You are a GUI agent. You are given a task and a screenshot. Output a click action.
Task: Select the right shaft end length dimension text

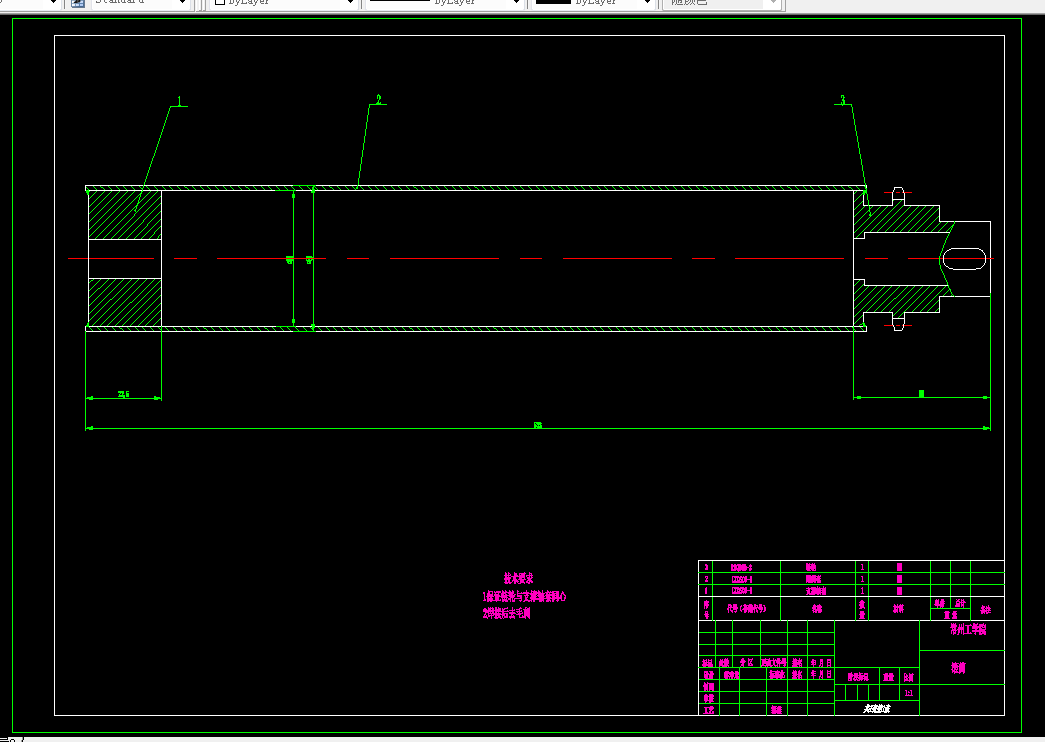[x=921, y=393]
